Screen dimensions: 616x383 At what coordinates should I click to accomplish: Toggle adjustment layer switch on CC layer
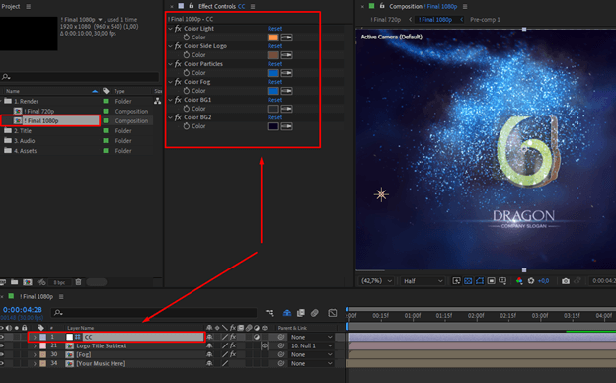(257, 337)
